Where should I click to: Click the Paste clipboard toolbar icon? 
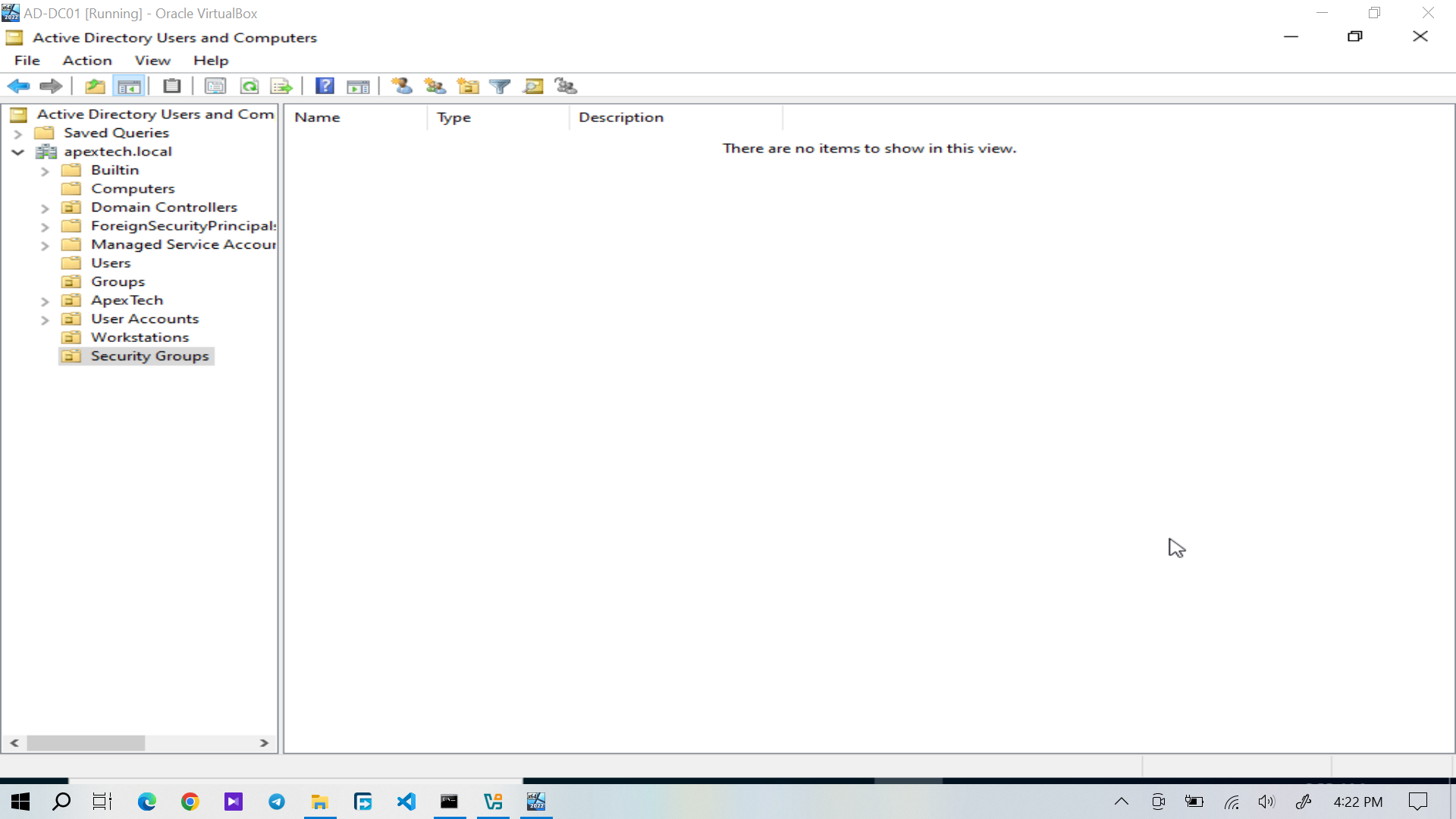[172, 86]
